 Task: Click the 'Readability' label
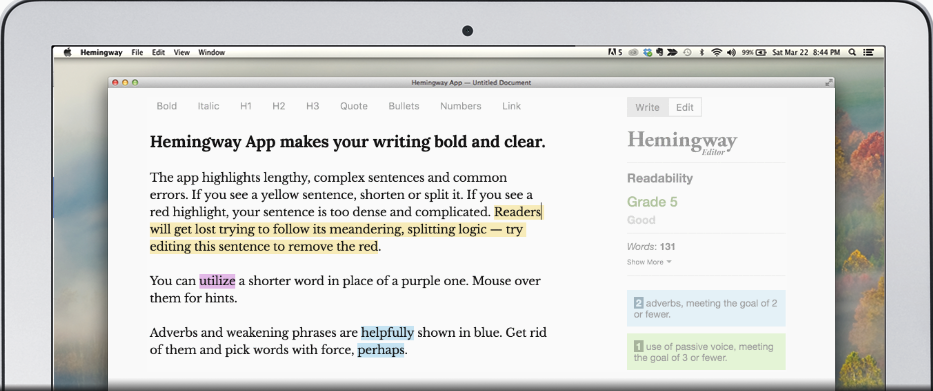(660, 179)
